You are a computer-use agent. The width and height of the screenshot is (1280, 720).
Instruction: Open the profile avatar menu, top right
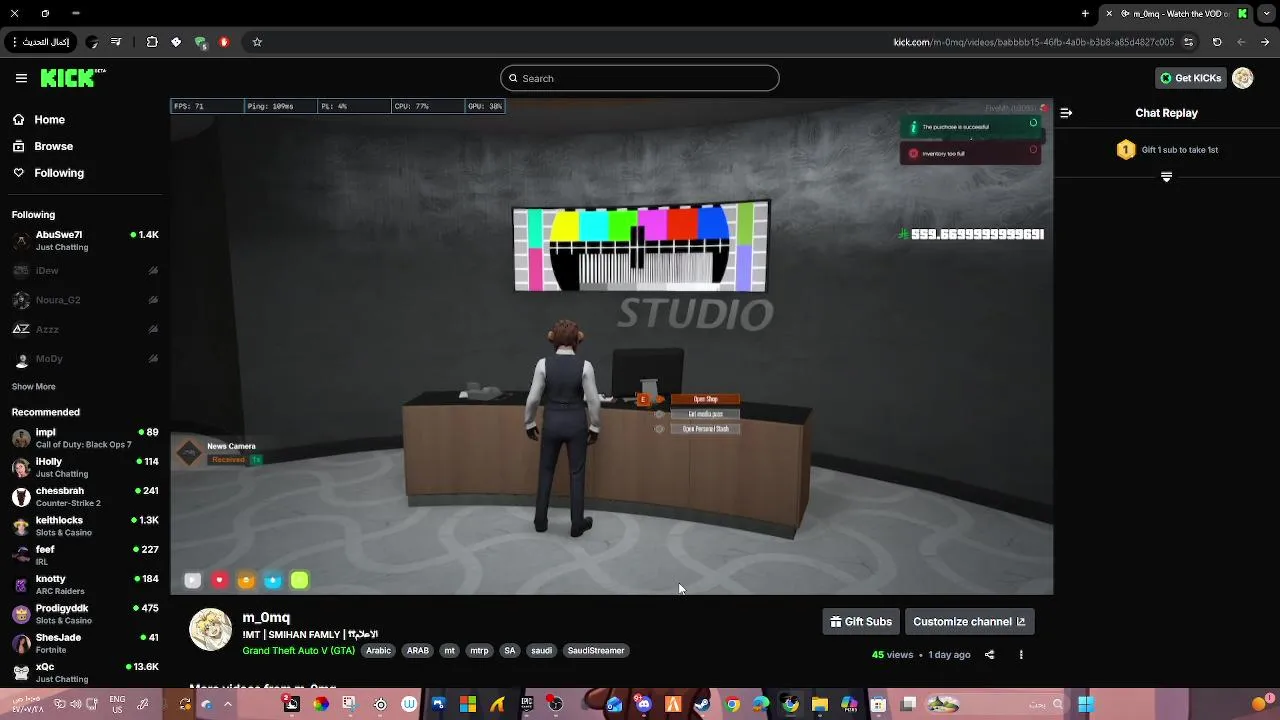tap(1243, 78)
